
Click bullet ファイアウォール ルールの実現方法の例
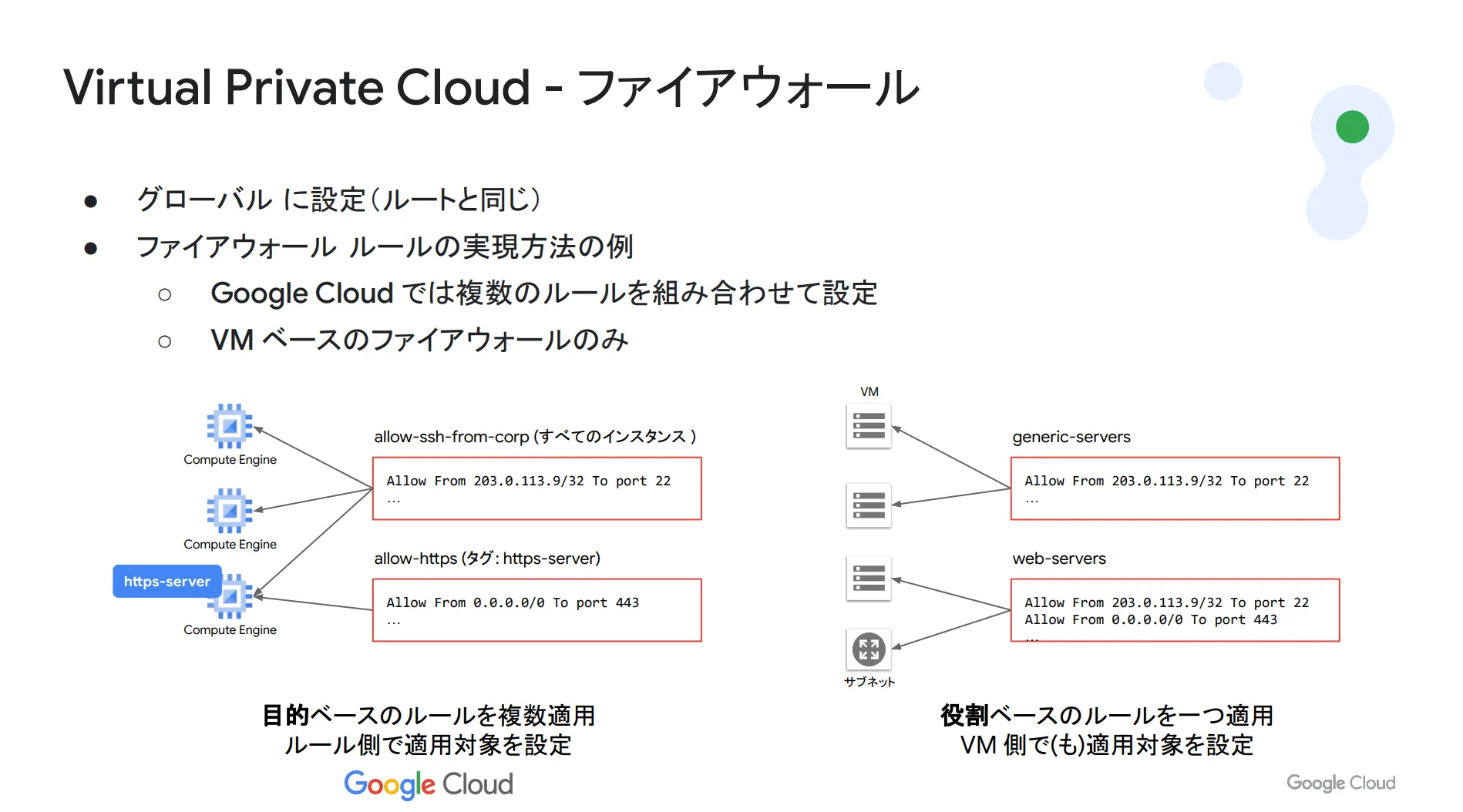coord(385,247)
